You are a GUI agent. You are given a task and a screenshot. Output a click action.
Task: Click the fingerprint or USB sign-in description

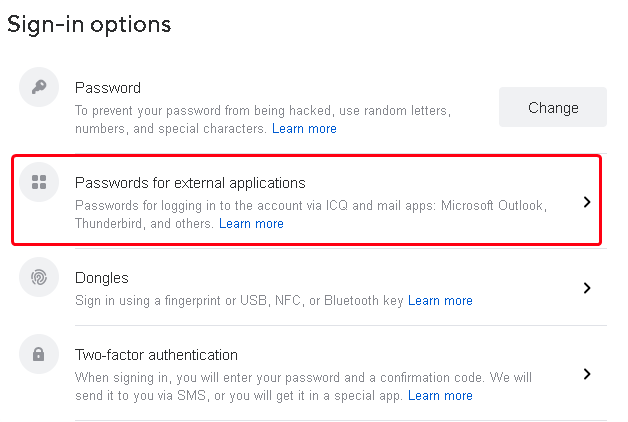coord(240,301)
